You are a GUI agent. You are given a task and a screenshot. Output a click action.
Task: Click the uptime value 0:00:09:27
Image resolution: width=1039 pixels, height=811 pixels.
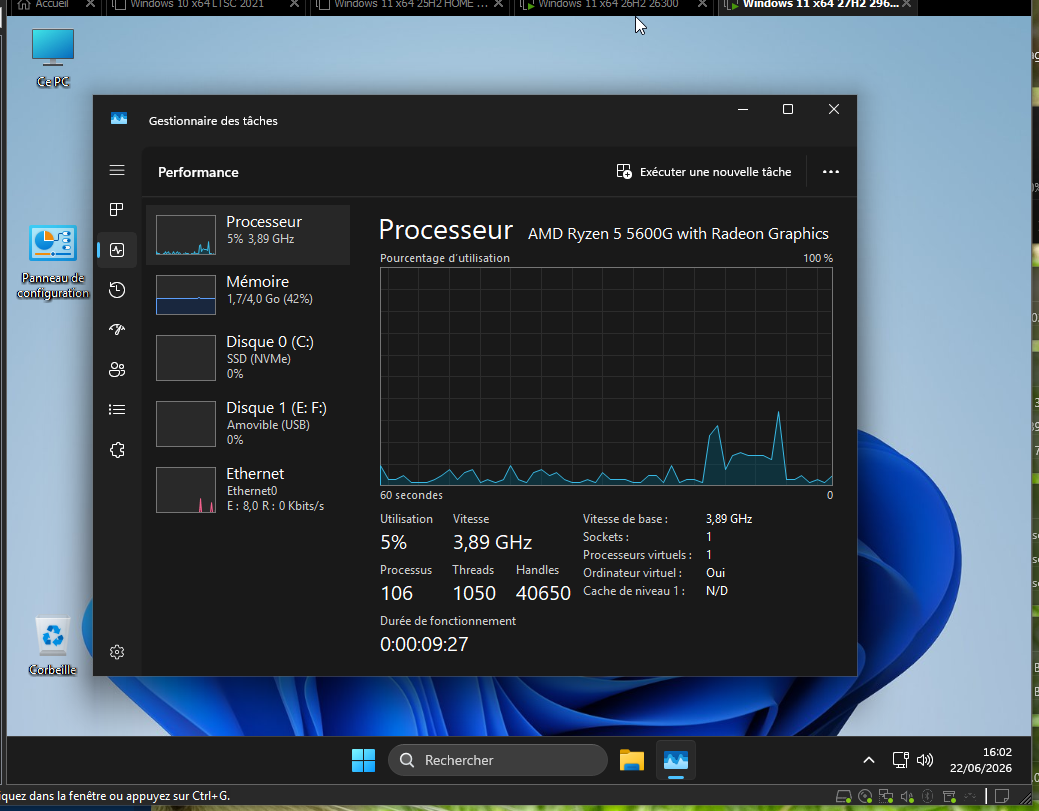[x=424, y=644]
